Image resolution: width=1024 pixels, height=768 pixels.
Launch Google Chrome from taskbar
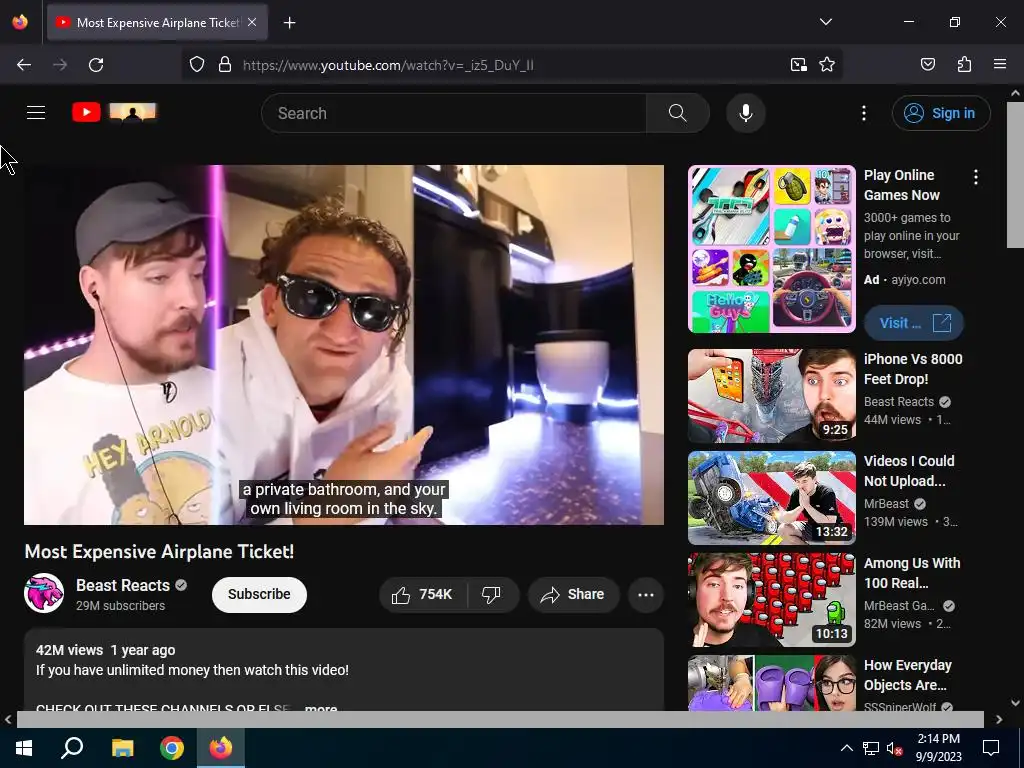click(172, 748)
